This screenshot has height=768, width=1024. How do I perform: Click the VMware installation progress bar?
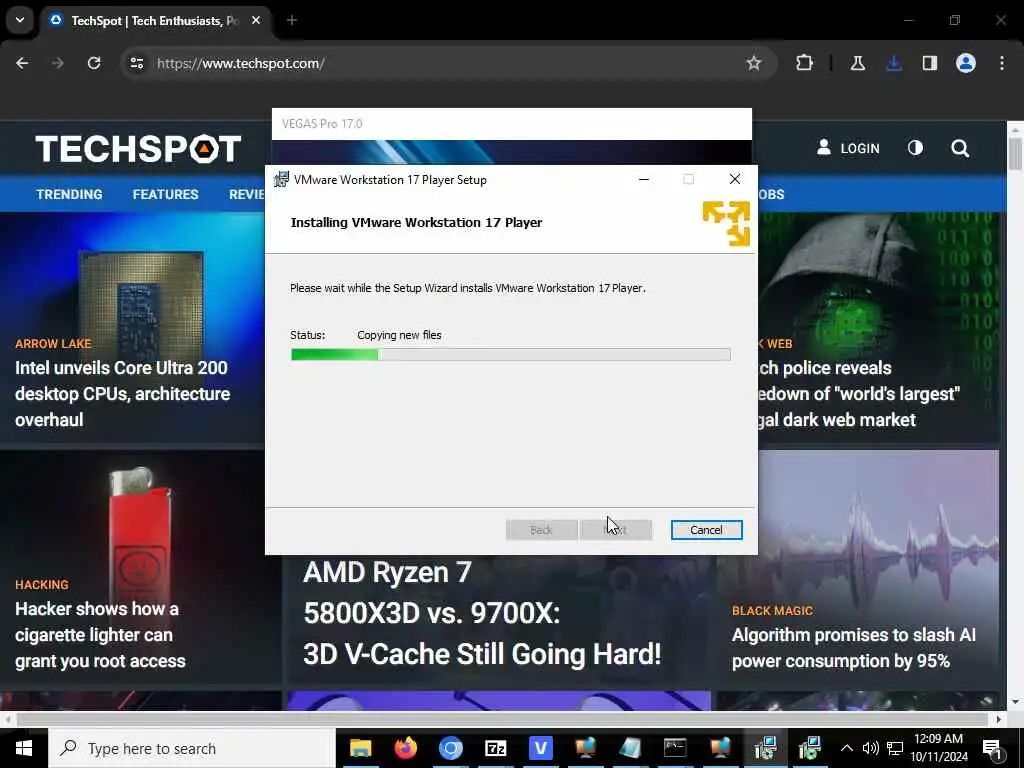[511, 355]
